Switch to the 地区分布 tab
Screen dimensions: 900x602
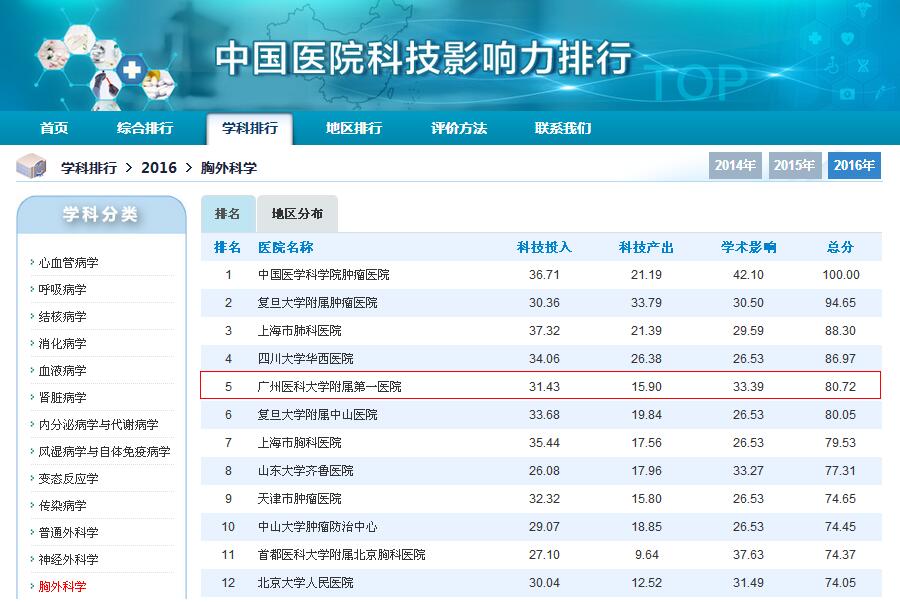point(297,213)
